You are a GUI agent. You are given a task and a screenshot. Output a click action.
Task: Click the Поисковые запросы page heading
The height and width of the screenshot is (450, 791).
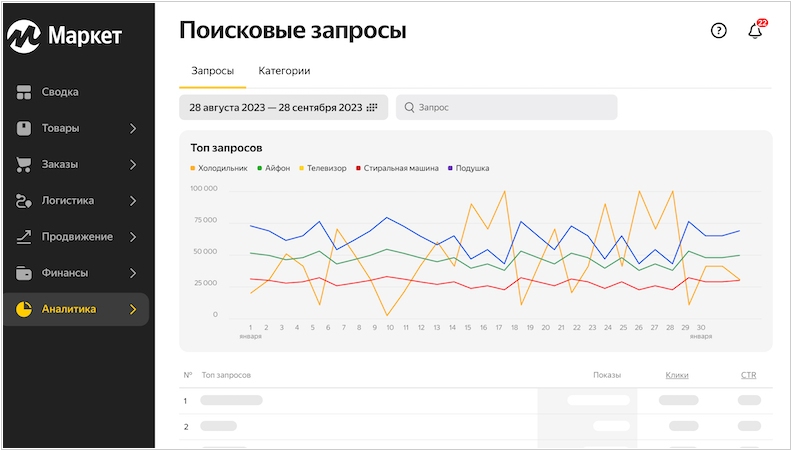(293, 30)
